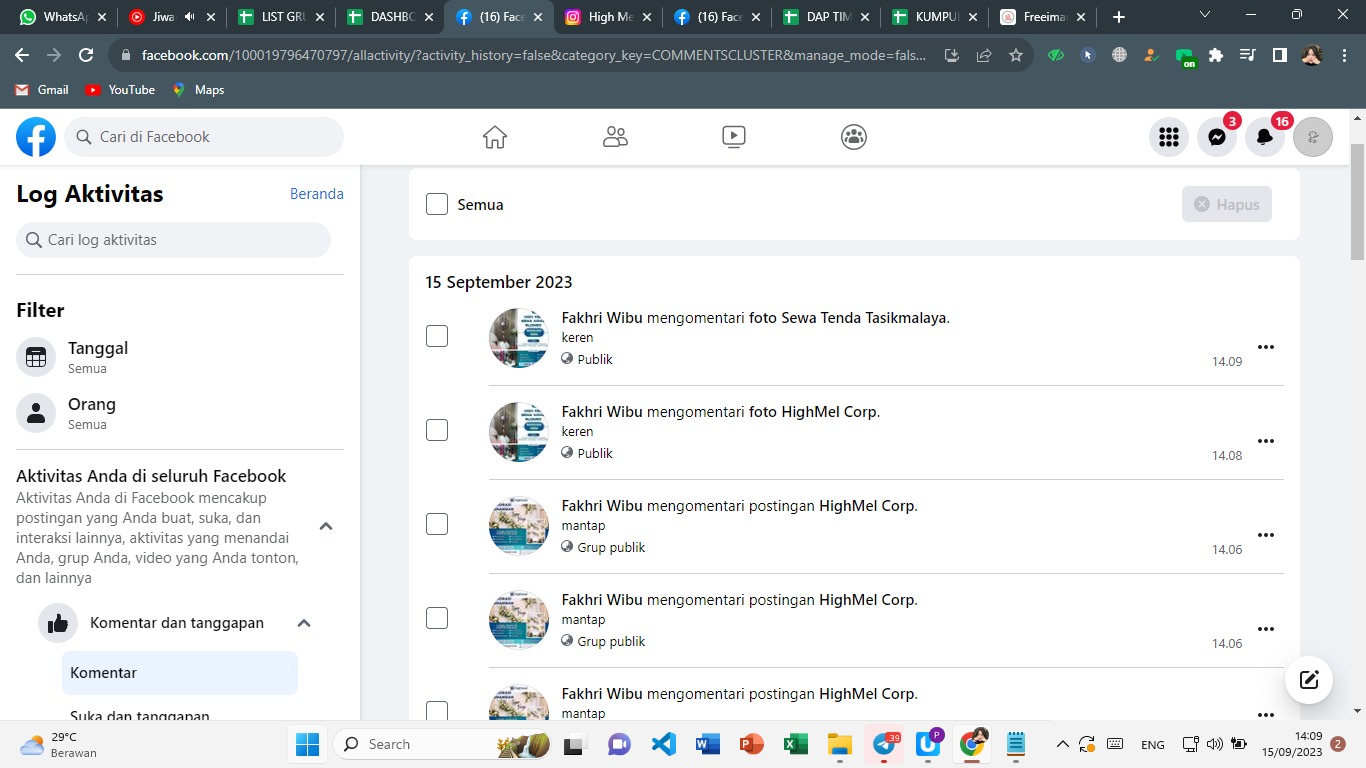Screen dimensions: 1366x768
Task: Click new message compose floating icon
Action: click(x=1309, y=681)
